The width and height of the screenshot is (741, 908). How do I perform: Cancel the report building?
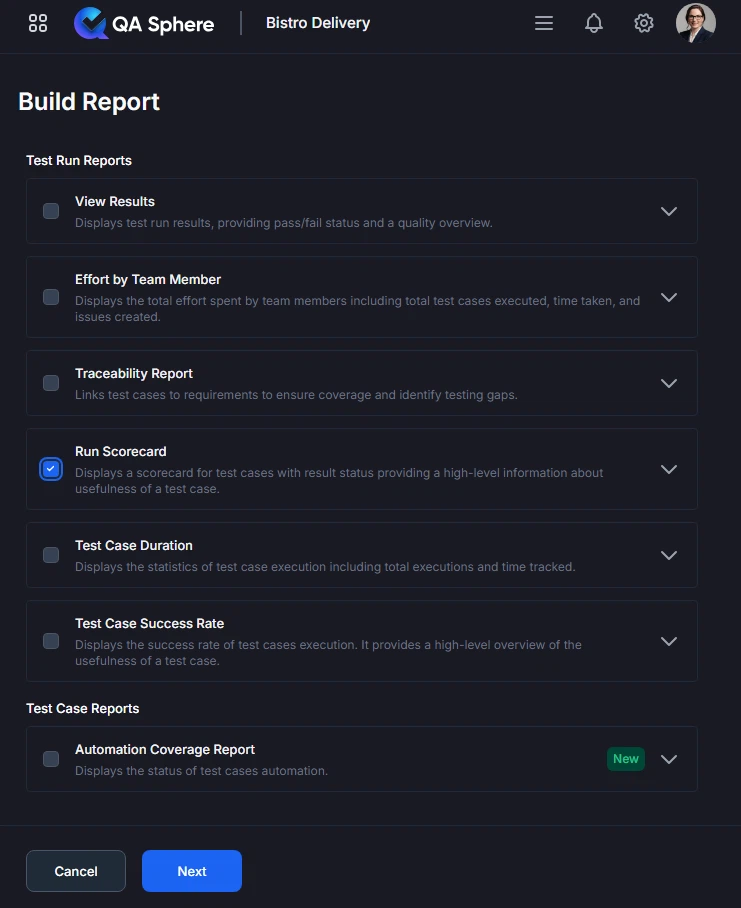click(75, 870)
